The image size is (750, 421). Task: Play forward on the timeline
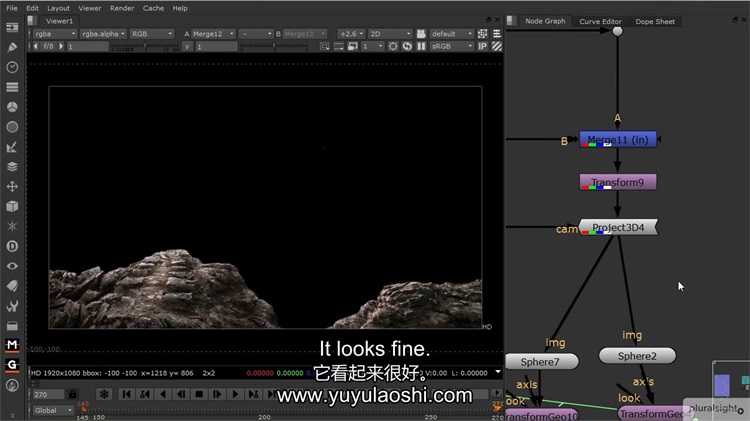235,394
